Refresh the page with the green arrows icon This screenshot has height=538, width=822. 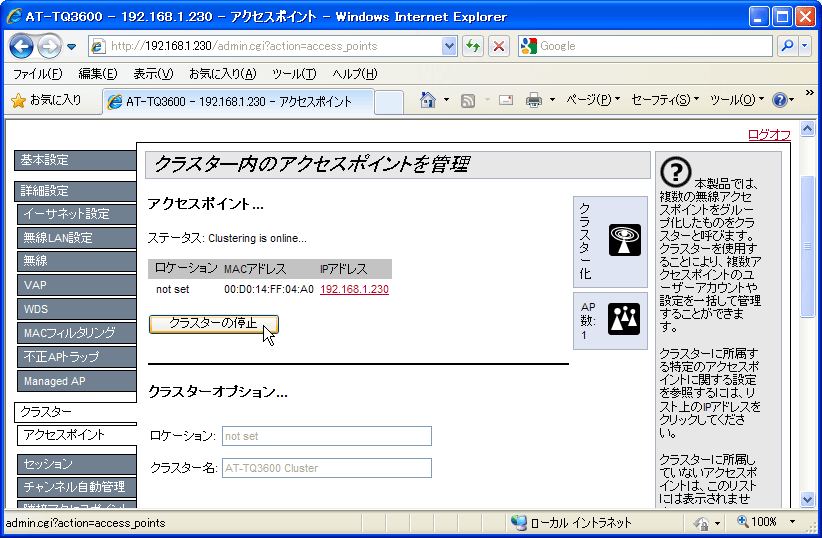pos(473,46)
